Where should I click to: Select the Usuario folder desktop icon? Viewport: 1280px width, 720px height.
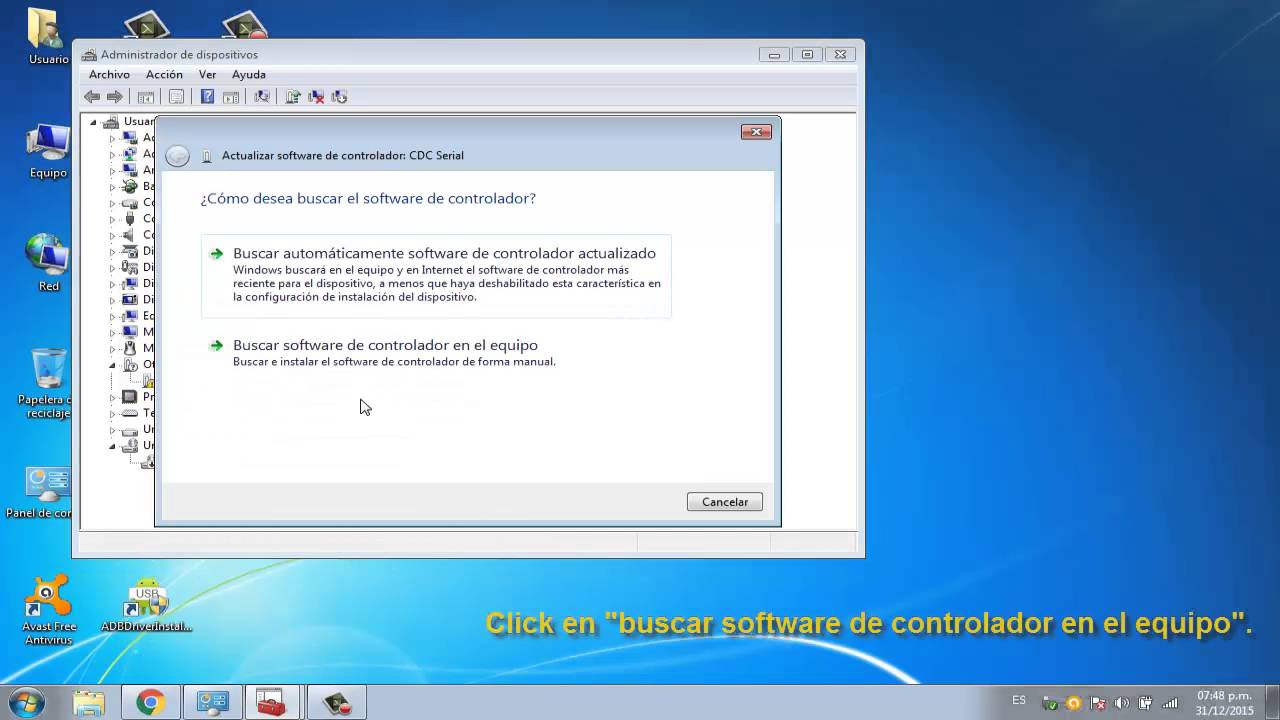(47, 37)
